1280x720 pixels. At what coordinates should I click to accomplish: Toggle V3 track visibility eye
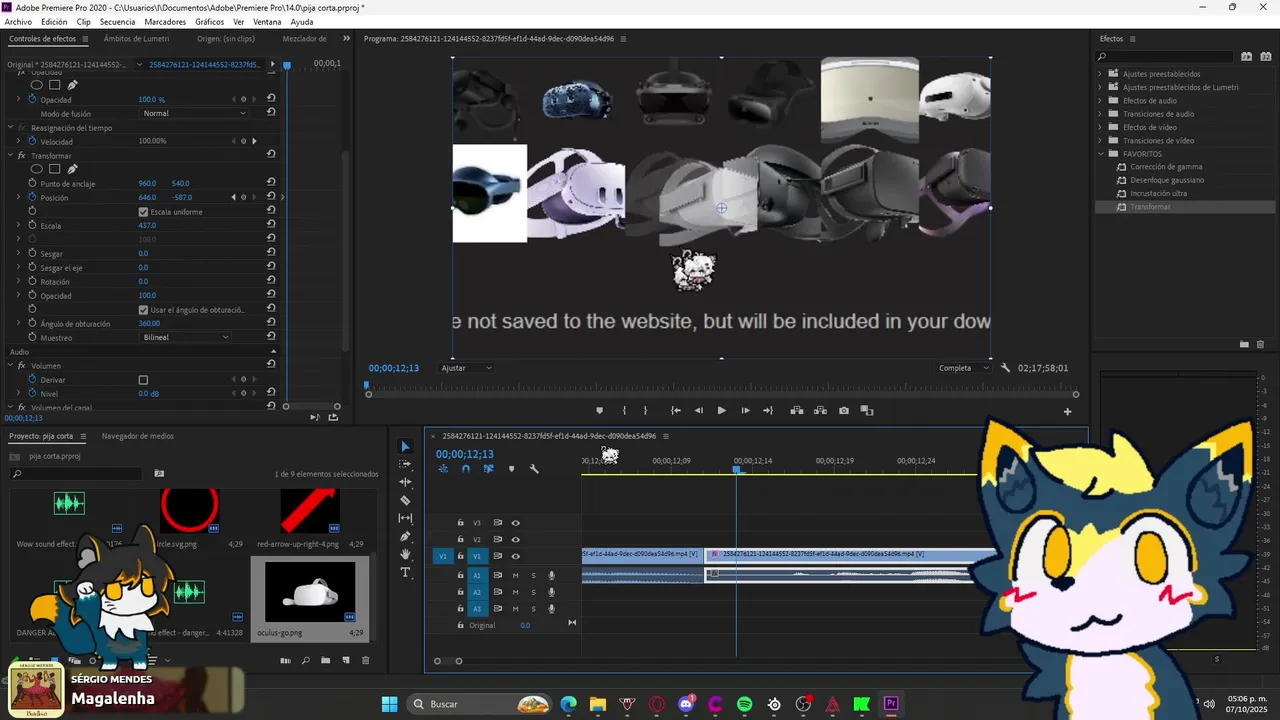516,523
